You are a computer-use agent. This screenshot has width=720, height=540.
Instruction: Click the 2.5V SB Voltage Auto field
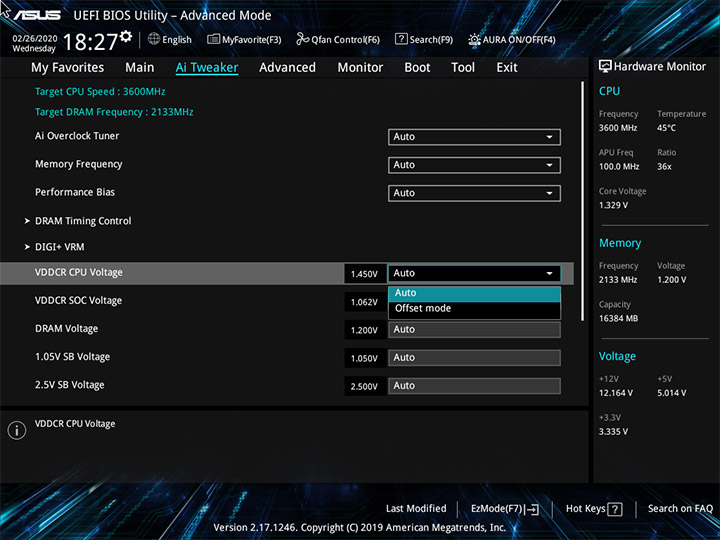point(474,386)
